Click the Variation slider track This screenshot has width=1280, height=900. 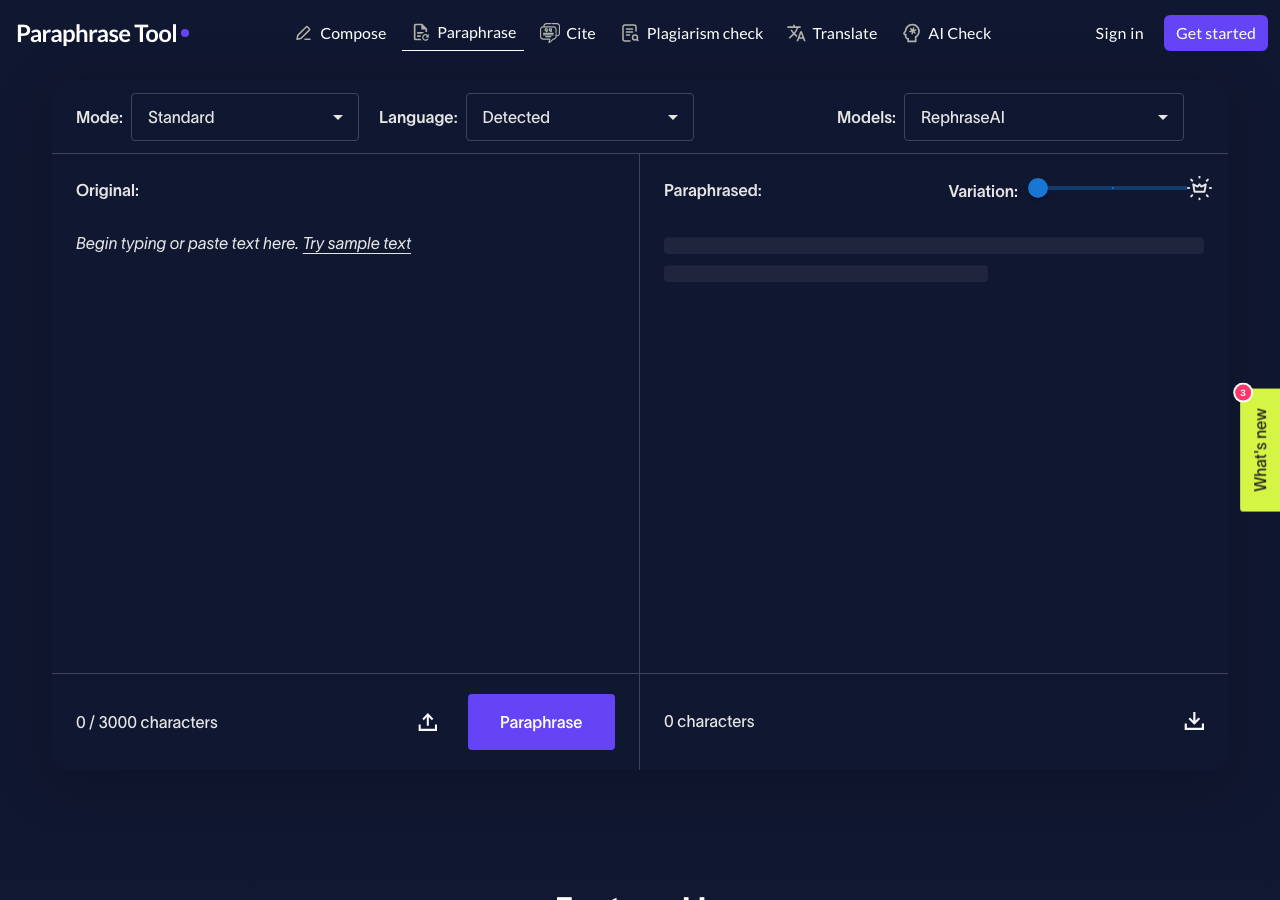tap(1115, 188)
